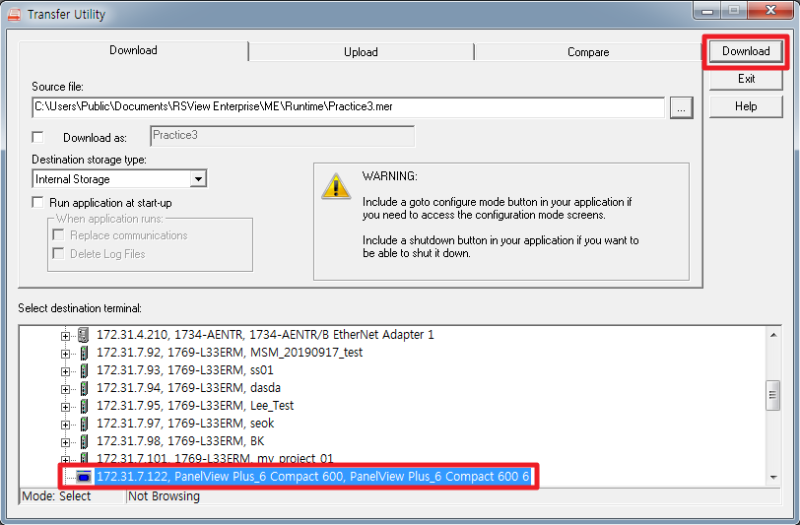Select the PanelView Plus_6 Compact 600 terminal icon

point(84,477)
